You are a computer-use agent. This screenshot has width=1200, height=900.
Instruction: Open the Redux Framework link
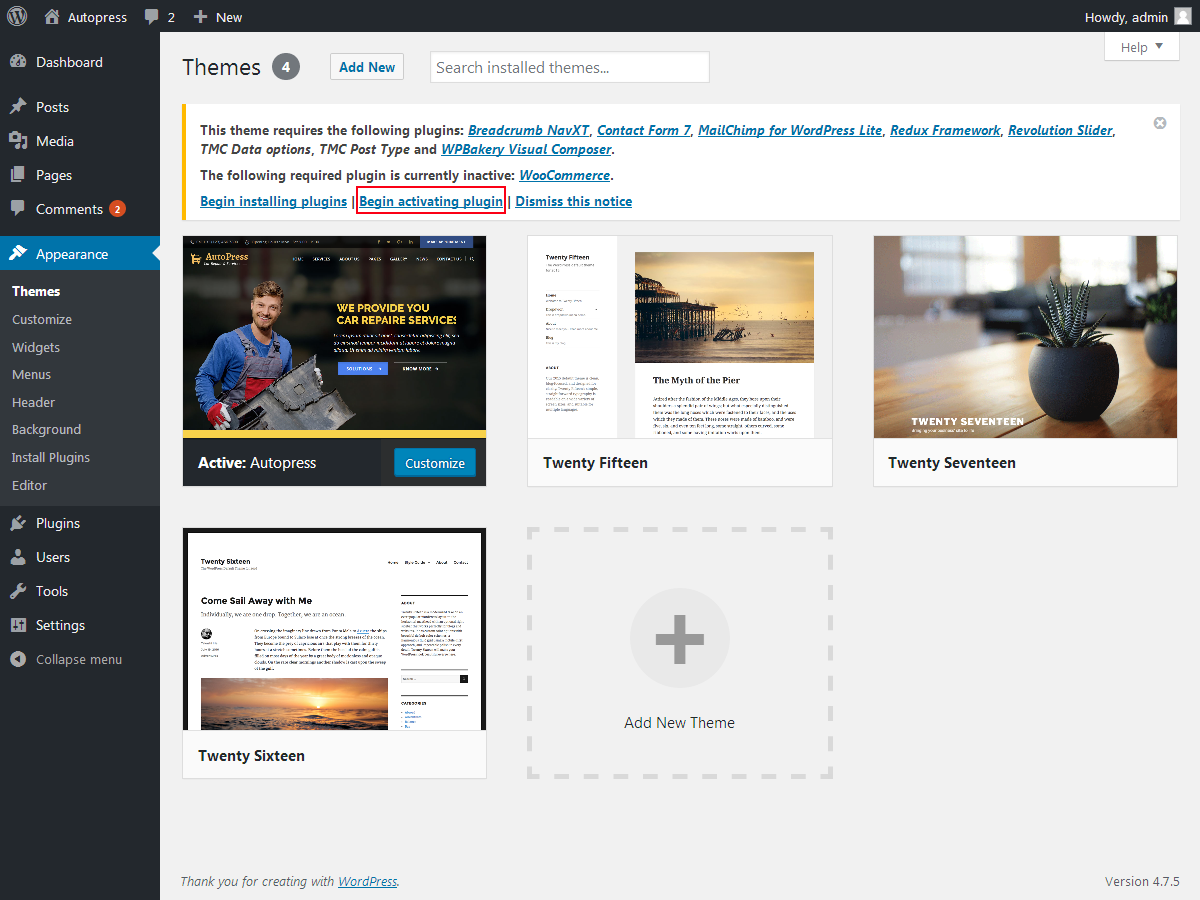tap(945, 130)
